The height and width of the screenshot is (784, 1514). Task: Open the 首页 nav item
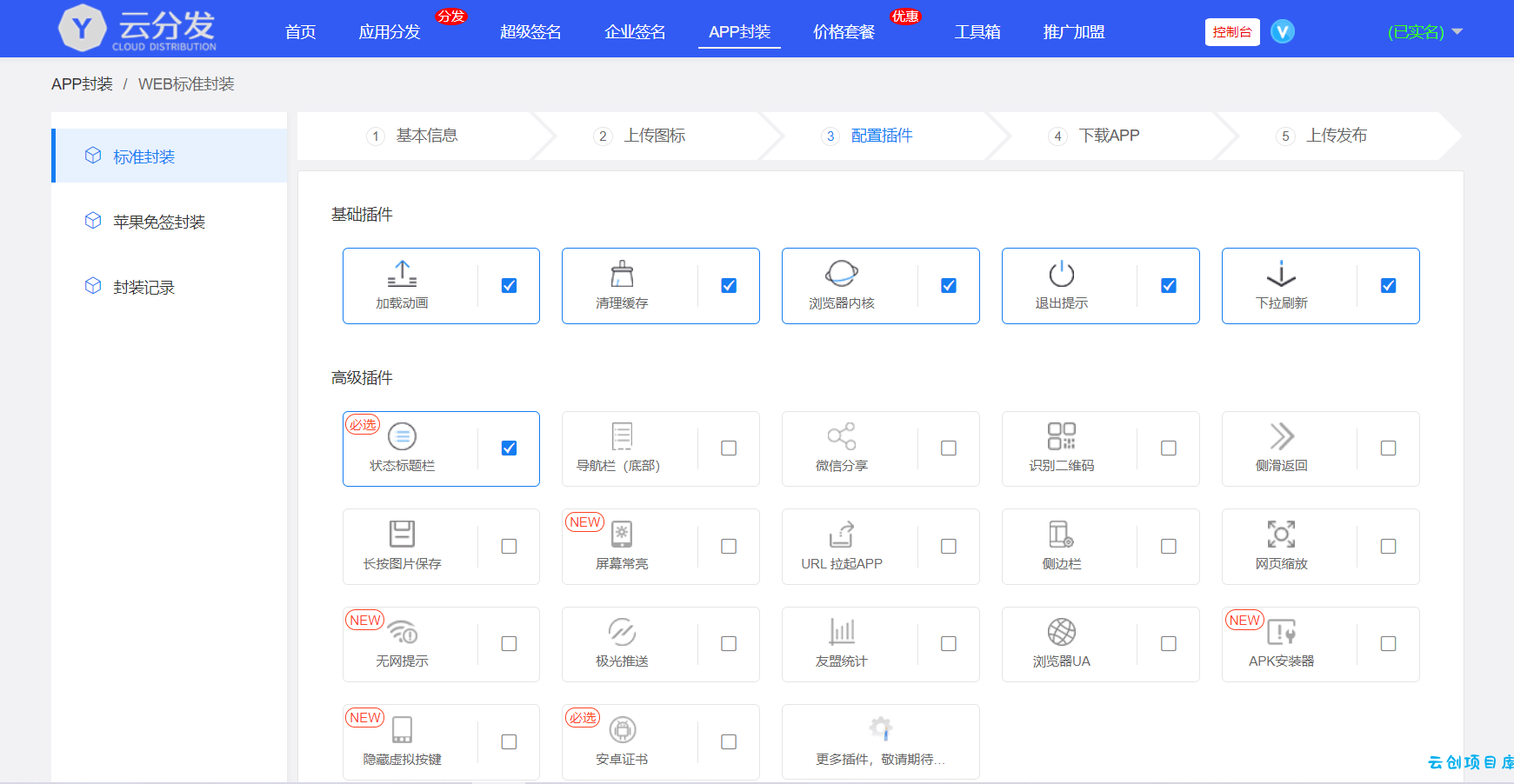[300, 32]
